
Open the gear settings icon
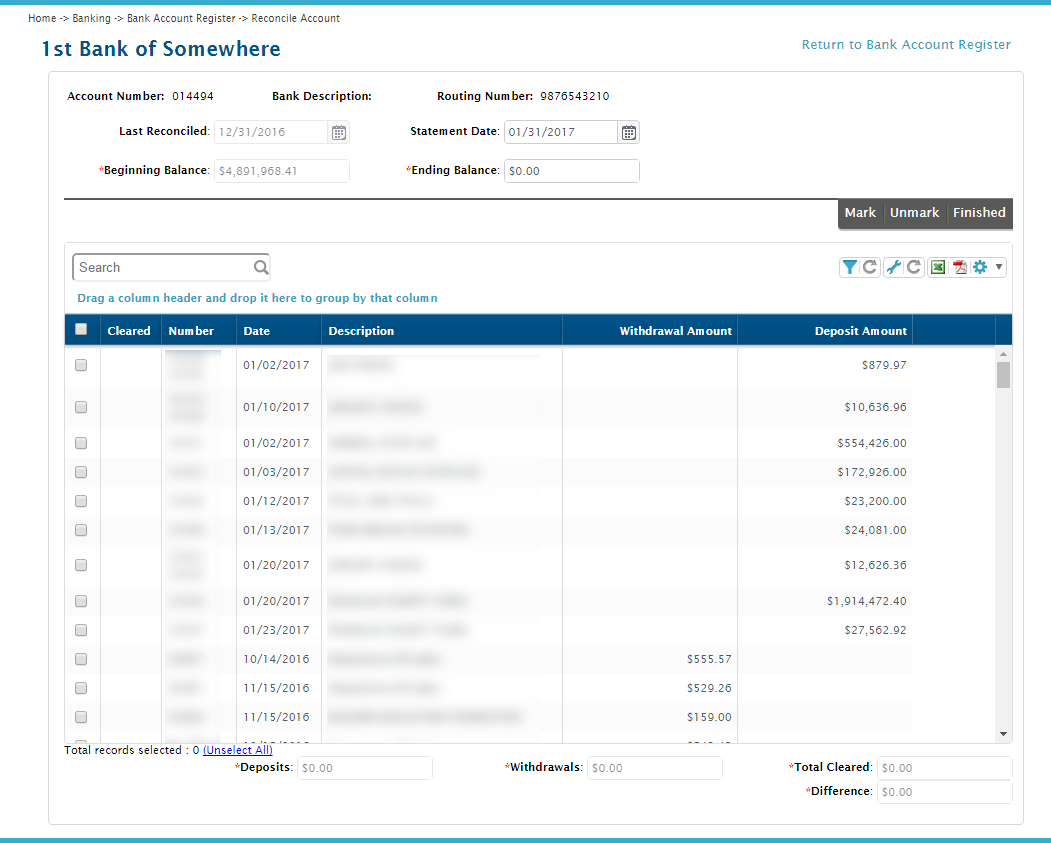coord(980,267)
